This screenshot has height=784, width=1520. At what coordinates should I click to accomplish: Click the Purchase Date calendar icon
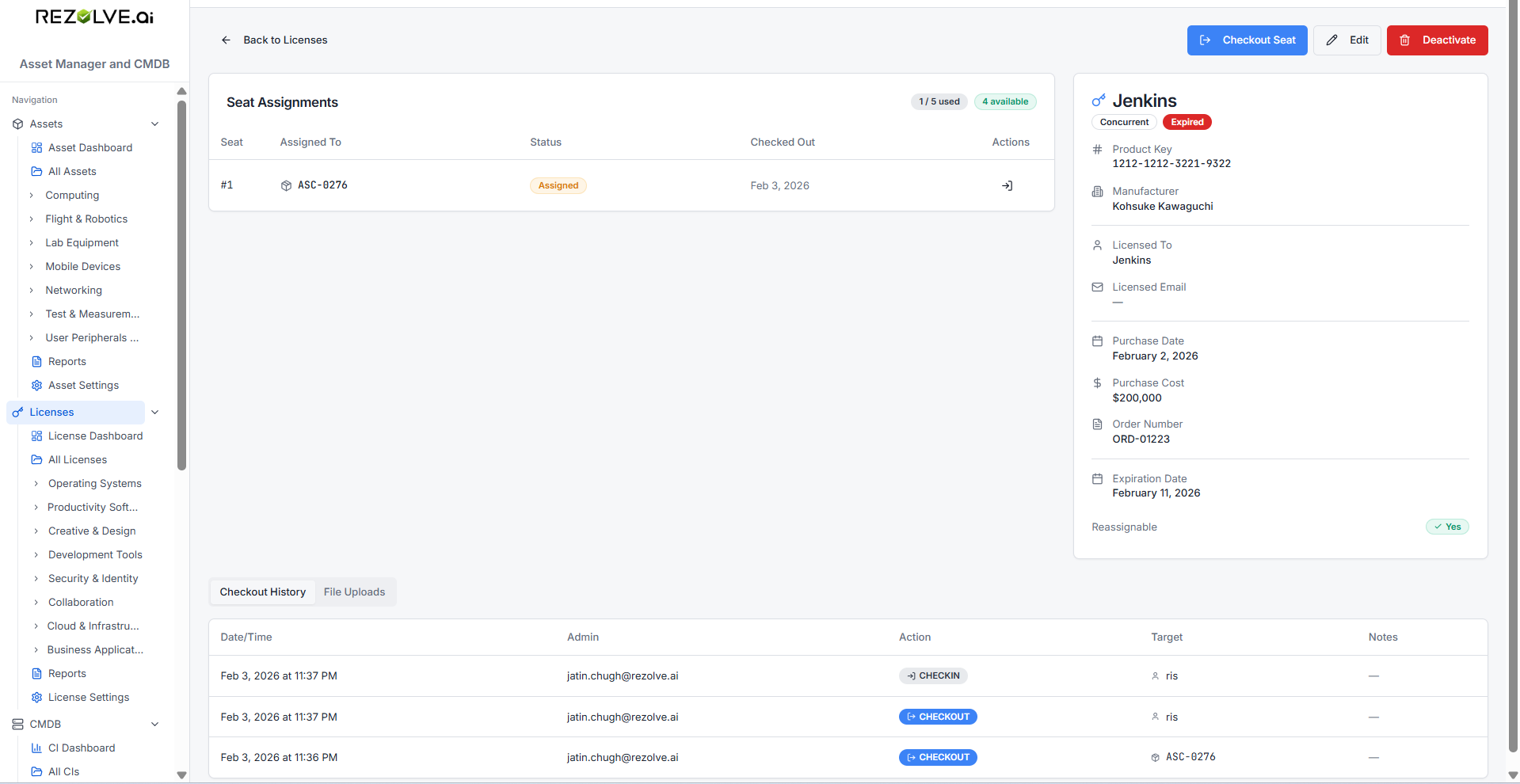[1097, 341]
